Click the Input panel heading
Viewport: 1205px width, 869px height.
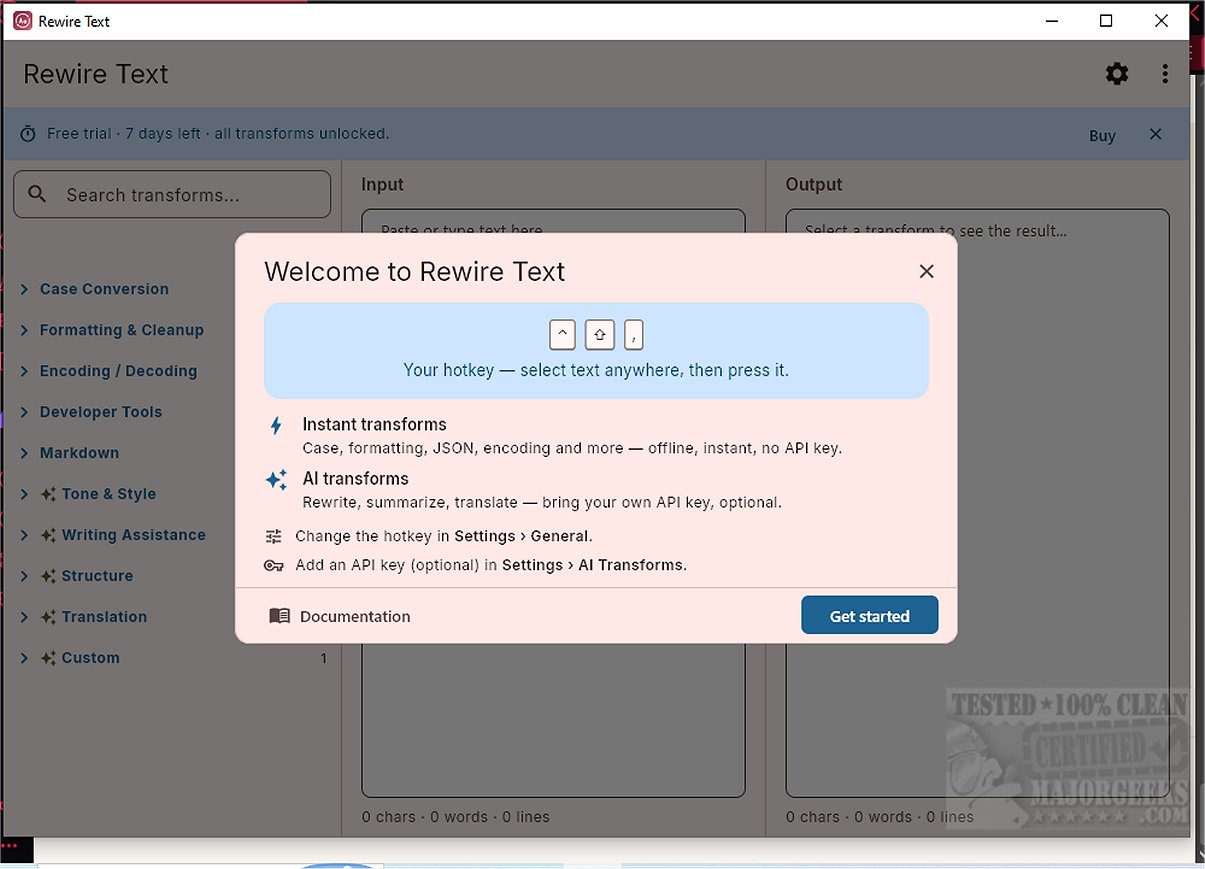[x=382, y=184]
